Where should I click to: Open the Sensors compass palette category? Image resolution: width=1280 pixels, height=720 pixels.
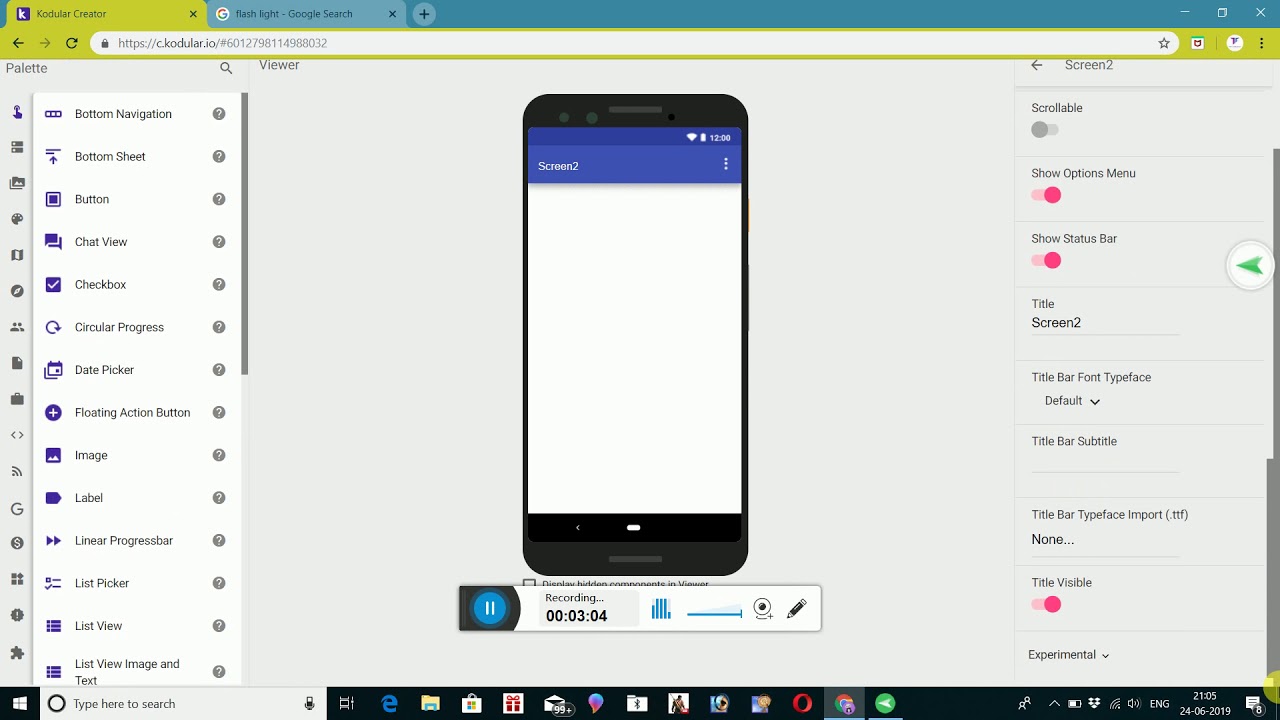17,291
